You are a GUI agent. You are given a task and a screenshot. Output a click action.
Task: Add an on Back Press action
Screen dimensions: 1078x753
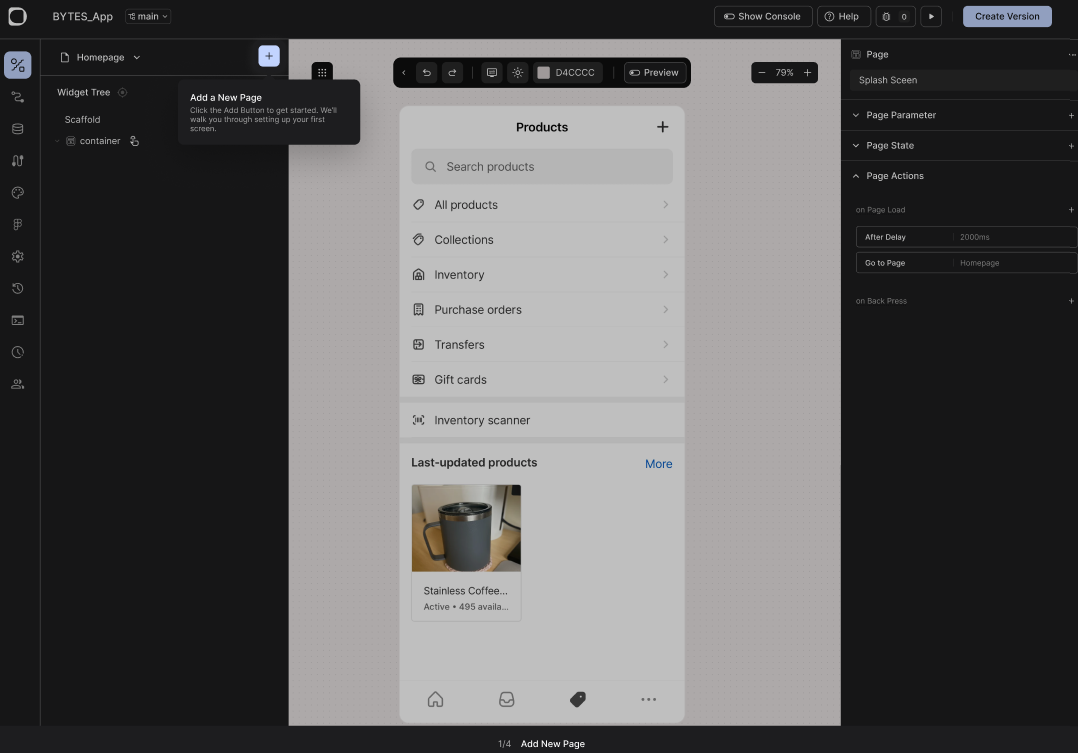point(1071,301)
